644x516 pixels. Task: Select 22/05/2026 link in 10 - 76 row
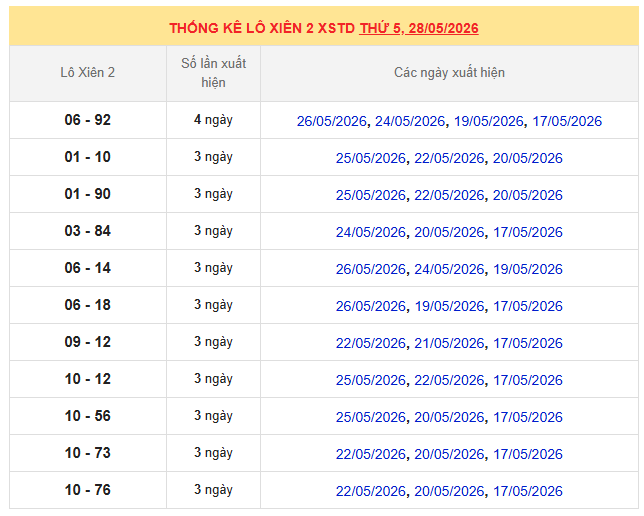[x=370, y=491]
